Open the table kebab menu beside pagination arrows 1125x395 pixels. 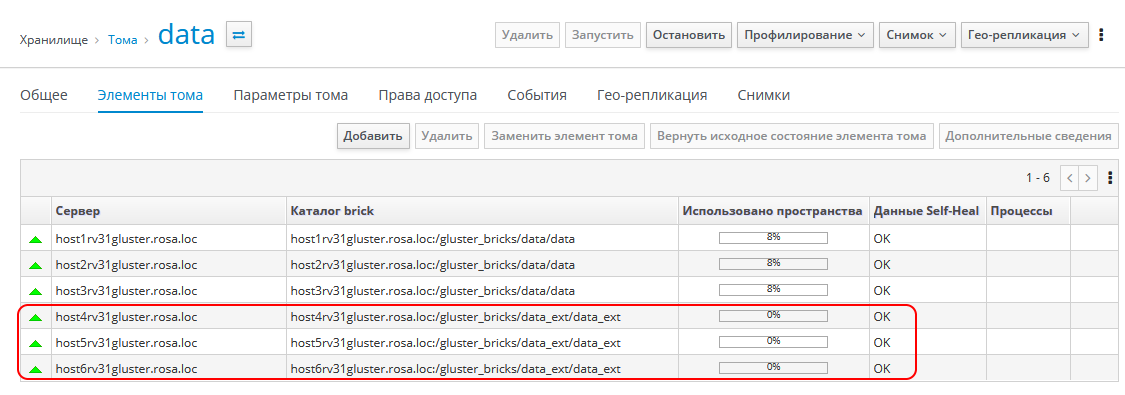[x=1110, y=178]
